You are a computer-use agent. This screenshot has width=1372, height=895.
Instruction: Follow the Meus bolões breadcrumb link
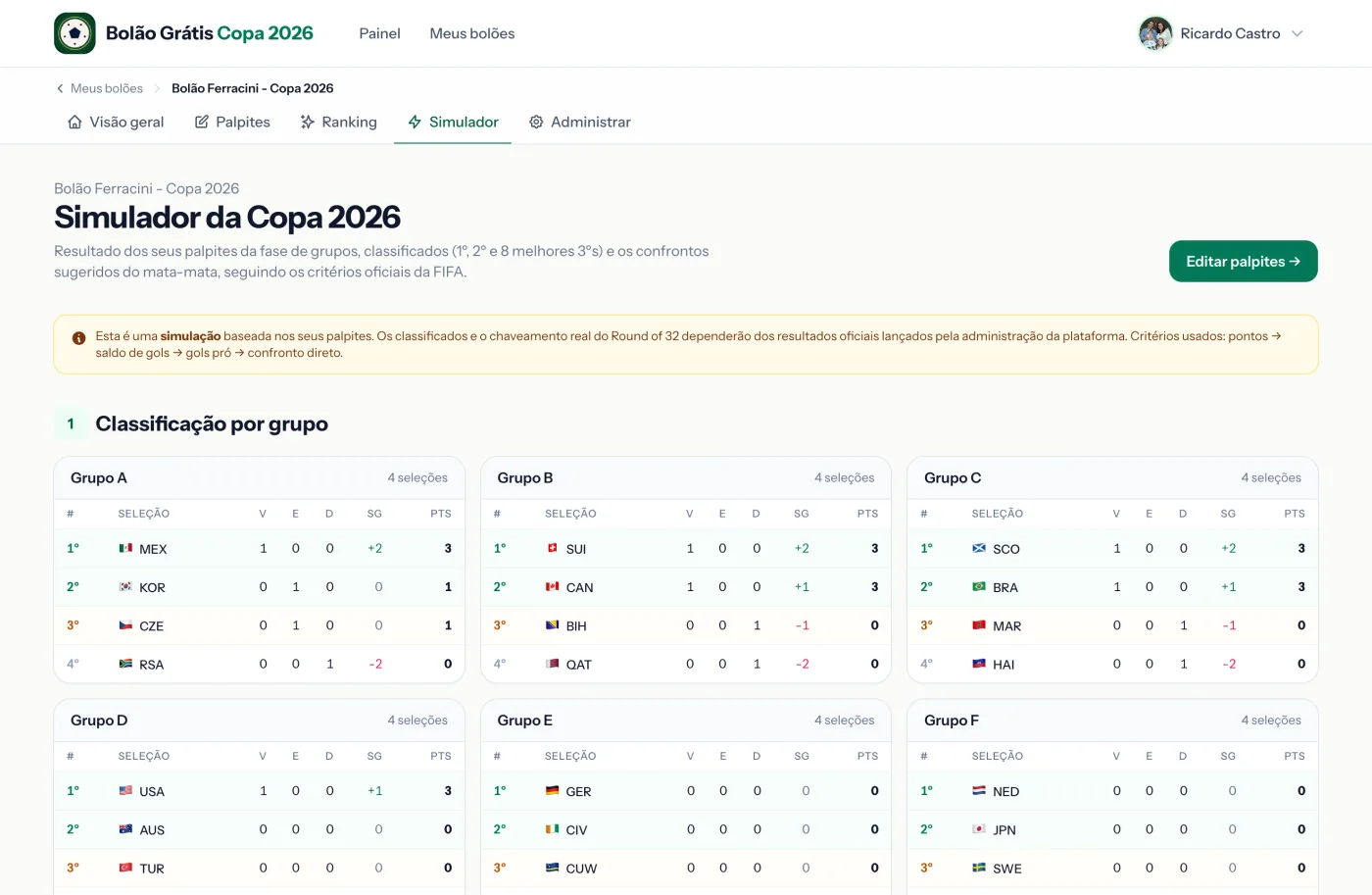point(107,88)
